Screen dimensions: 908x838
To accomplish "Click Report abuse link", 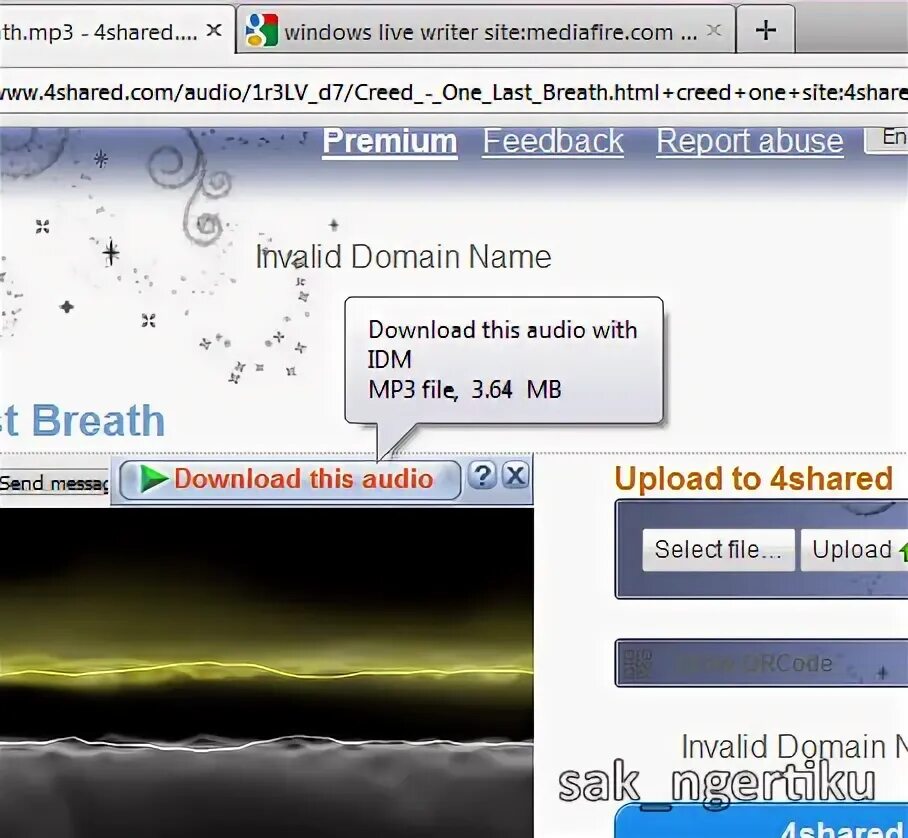I will point(750,142).
